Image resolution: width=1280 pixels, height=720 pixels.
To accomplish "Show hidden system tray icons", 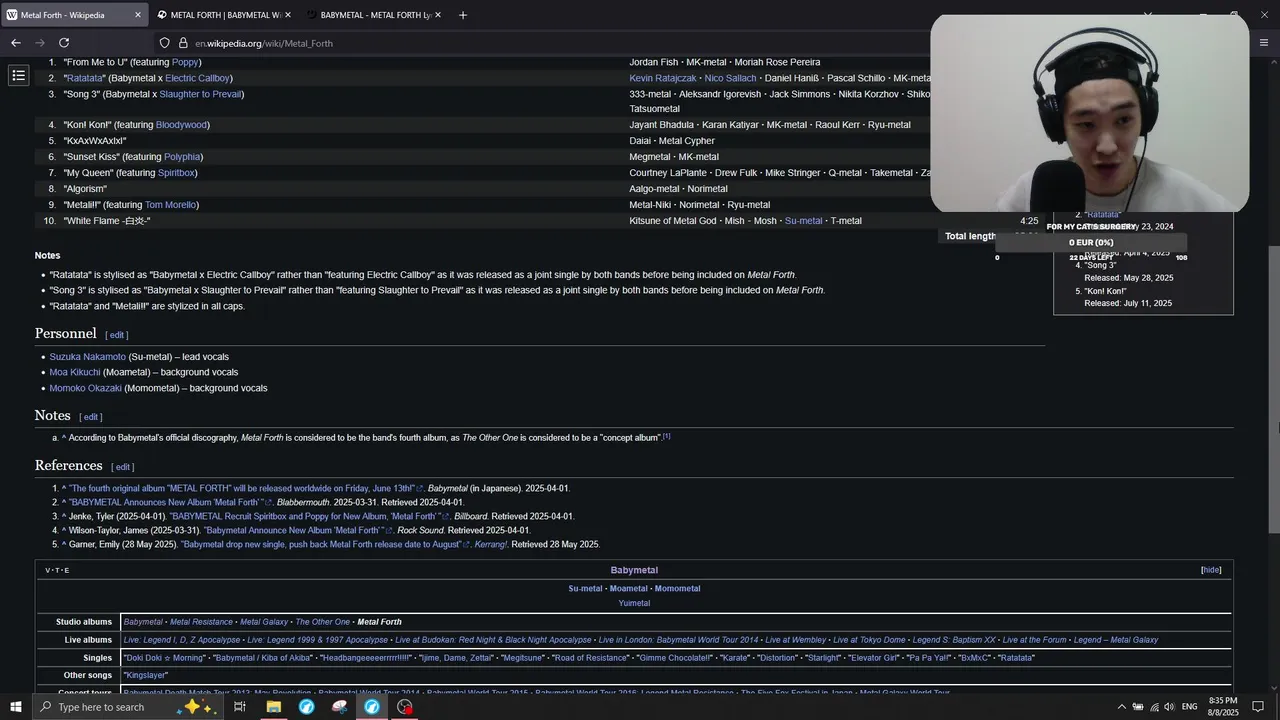I will tap(1121, 707).
